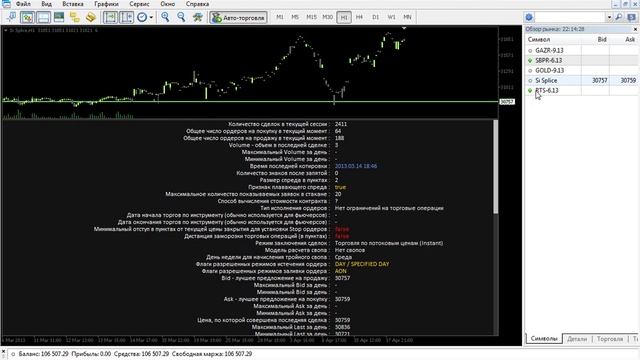Image resolution: width=640 pixels, height=360 pixels.
Task: Open the Файл menu
Action: point(23,4)
